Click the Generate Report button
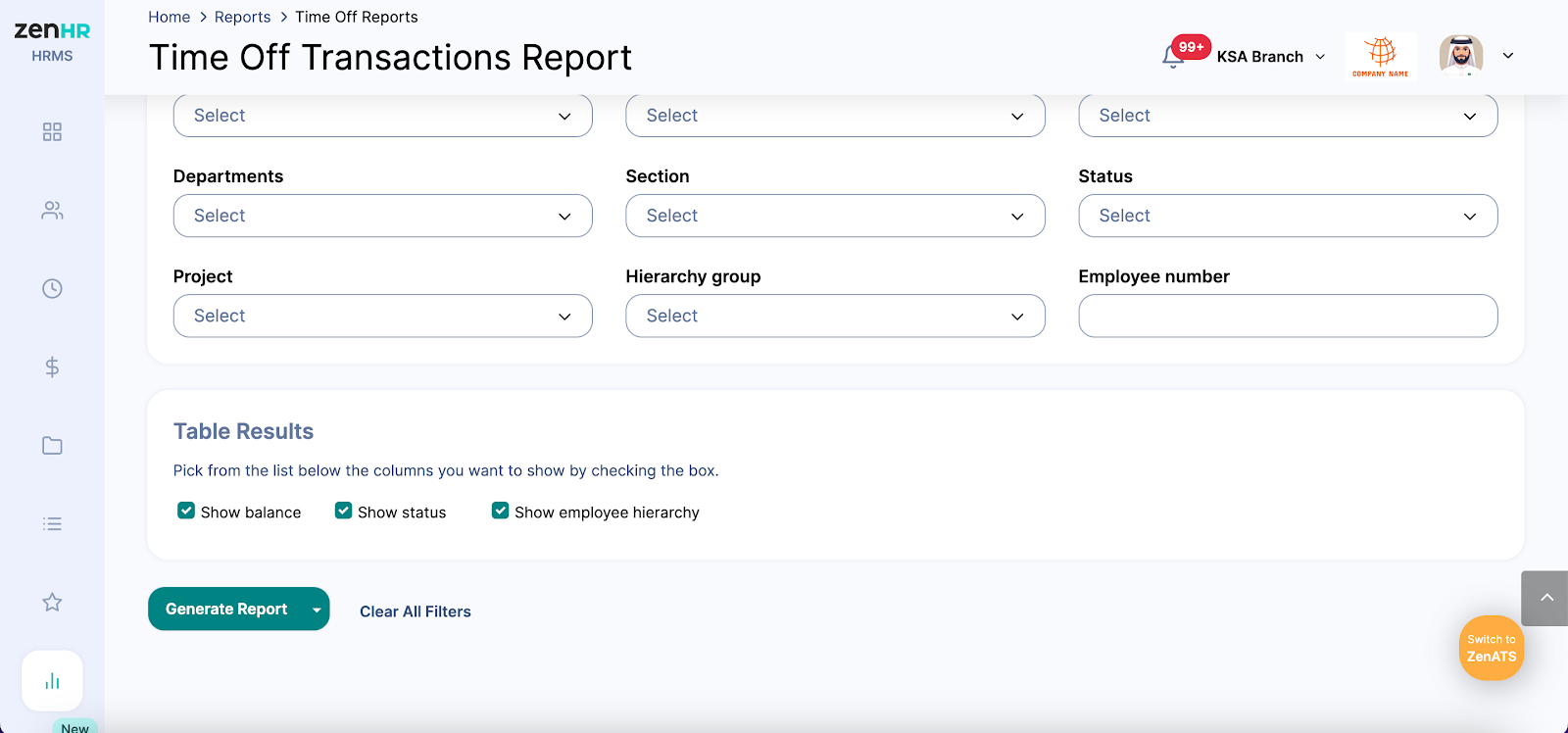 [226, 609]
